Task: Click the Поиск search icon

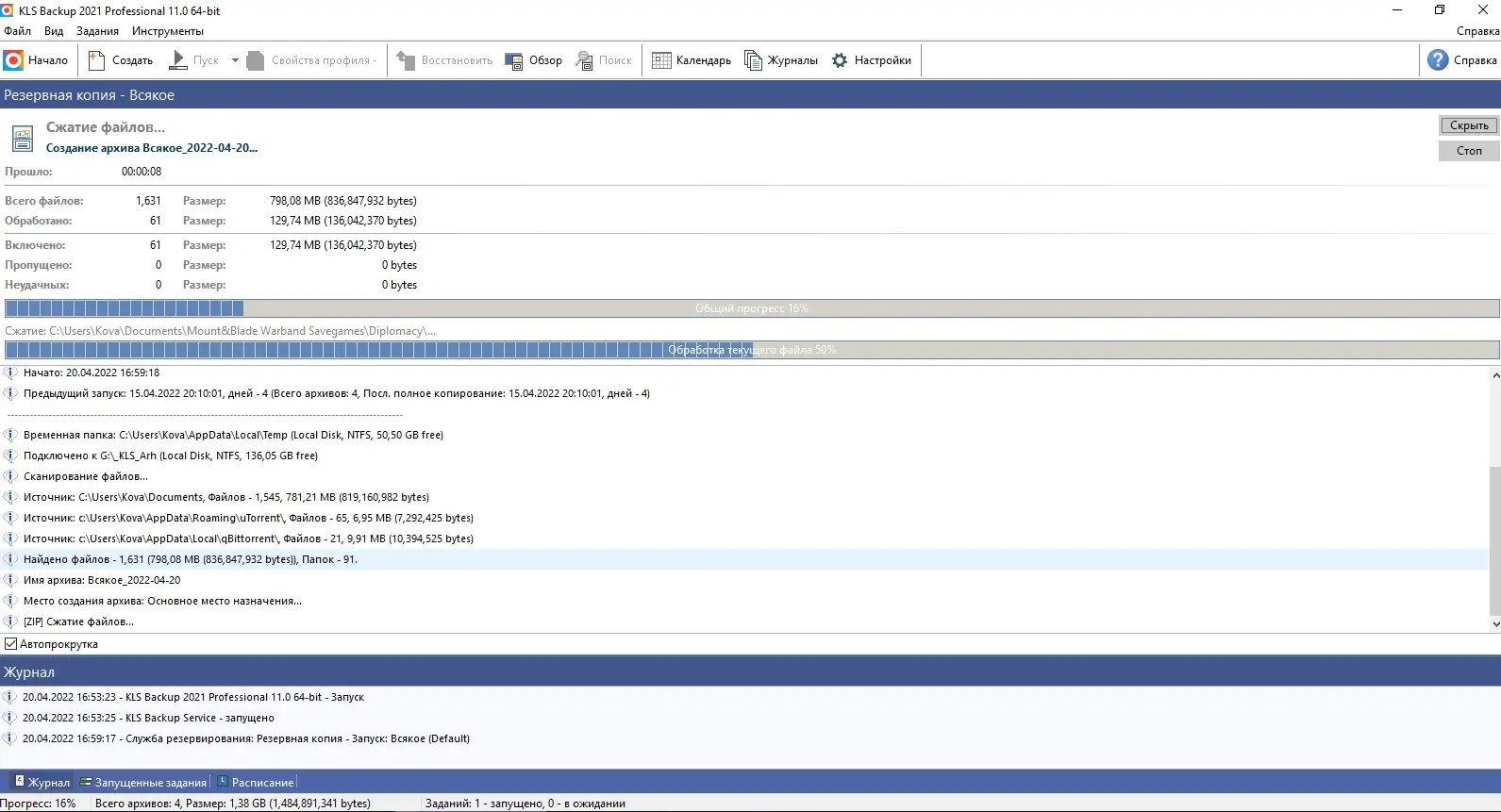Action: pyautogui.click(x=585, y=60)
